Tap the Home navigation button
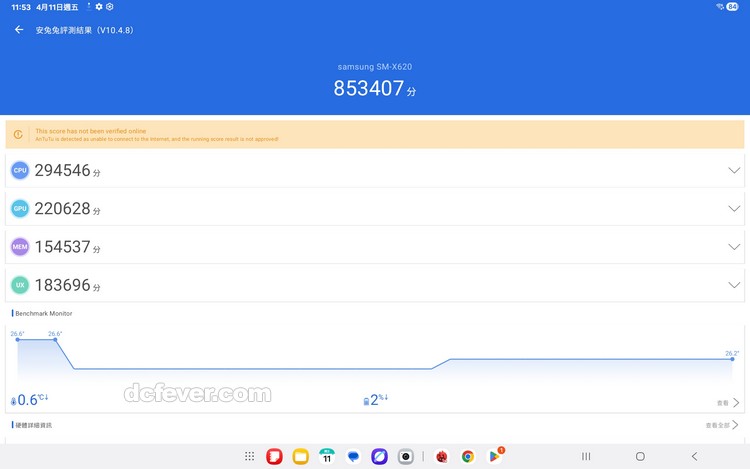The image size is (750, 469). (640, 457)
